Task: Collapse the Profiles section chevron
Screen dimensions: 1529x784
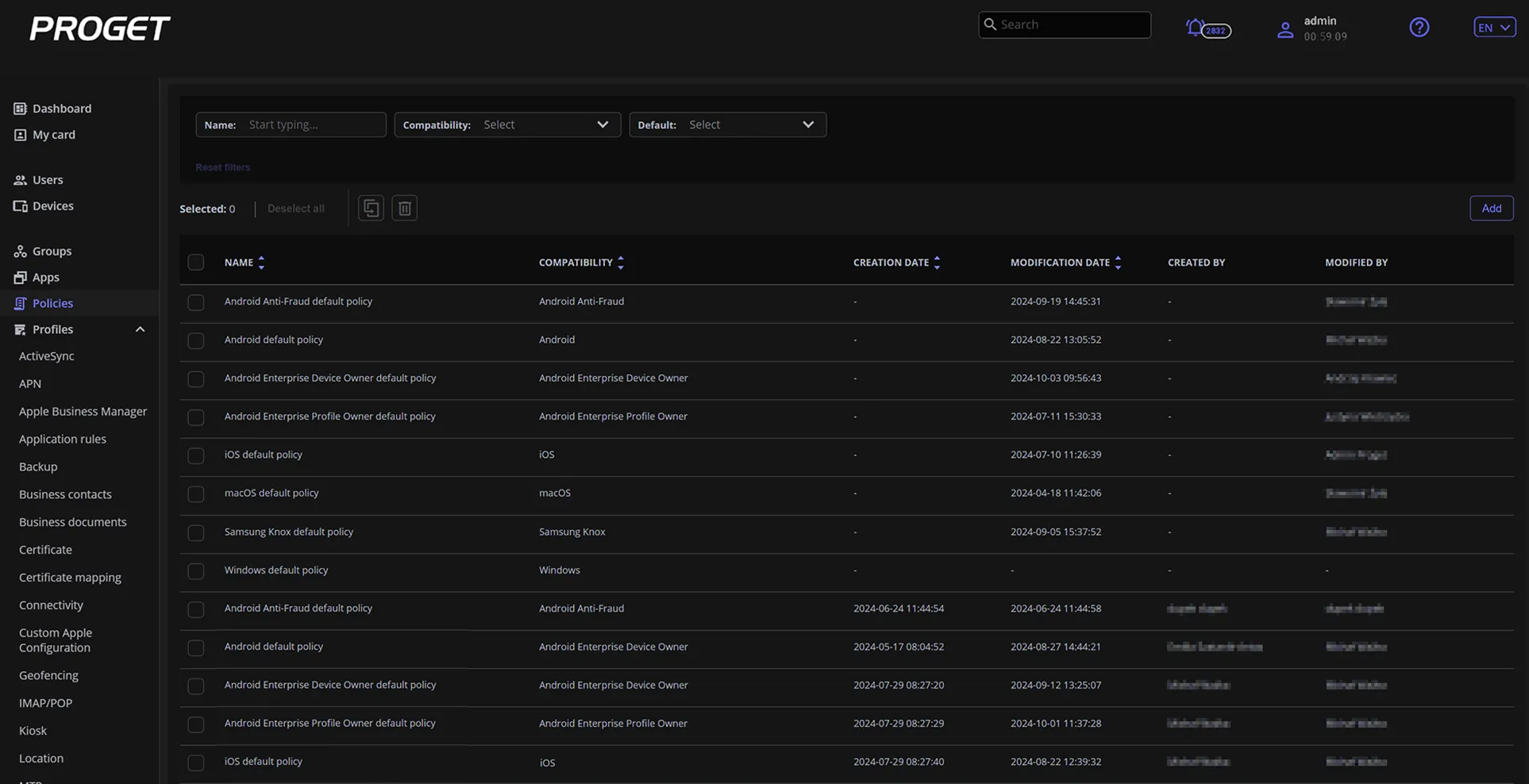Action: point(140,329)
